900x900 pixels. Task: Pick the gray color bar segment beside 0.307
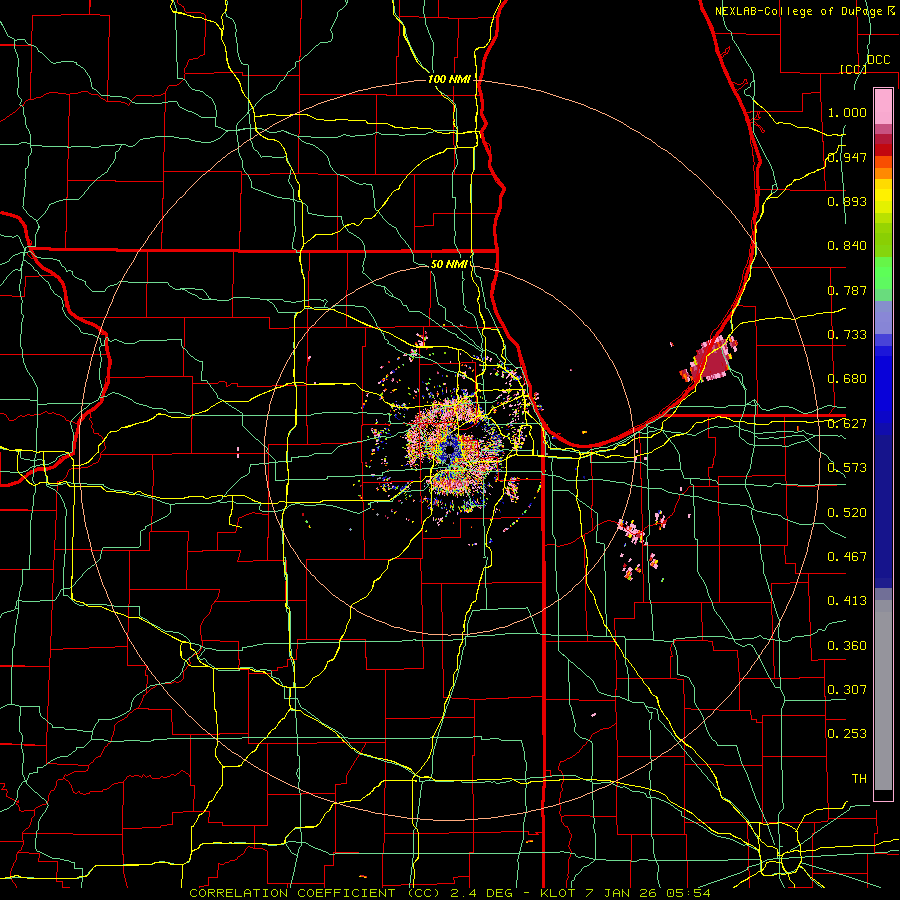[883, 695]
